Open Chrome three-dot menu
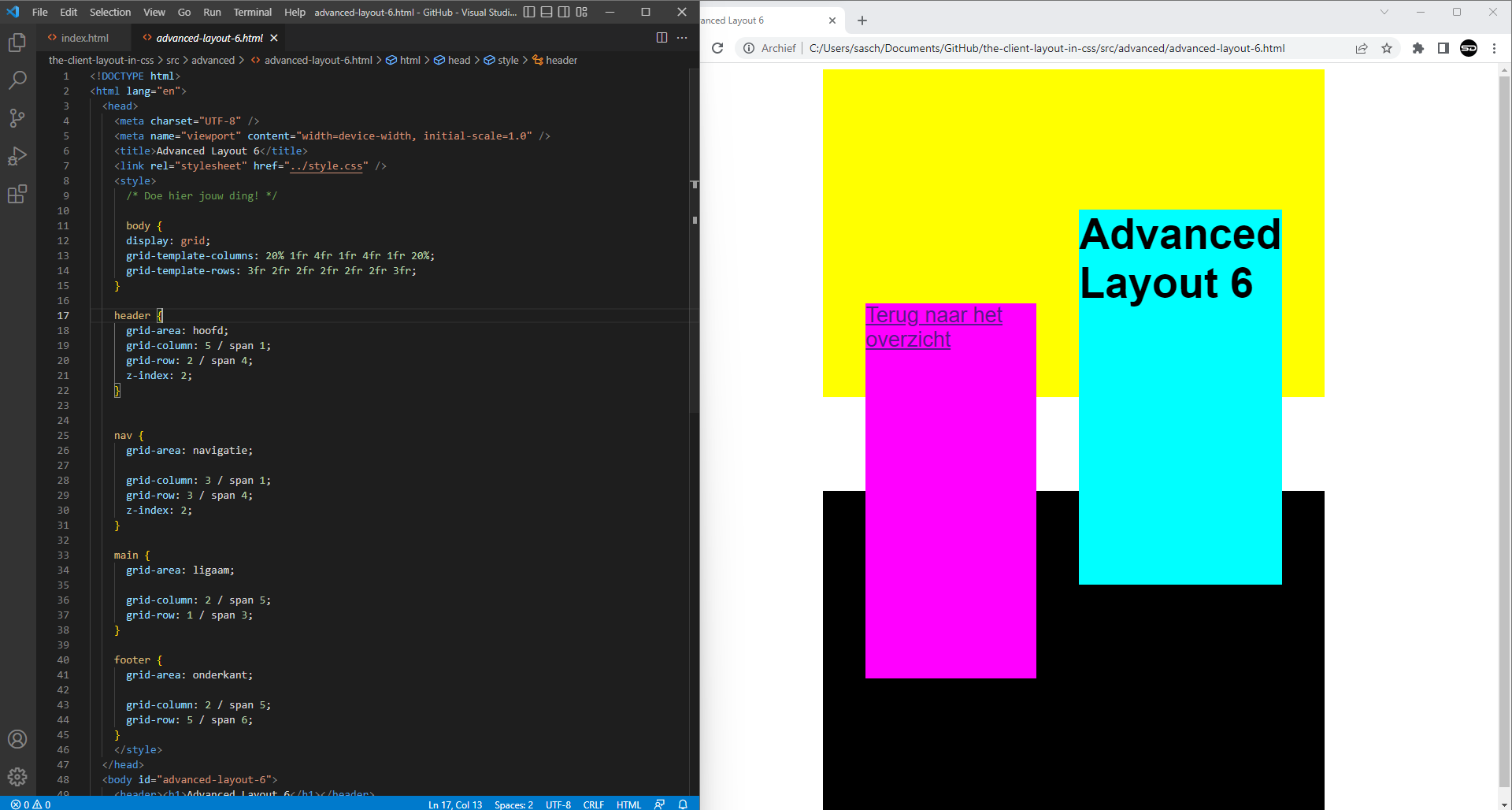The height and width of the screenshot is (810, 1512). coord(1494,48)
